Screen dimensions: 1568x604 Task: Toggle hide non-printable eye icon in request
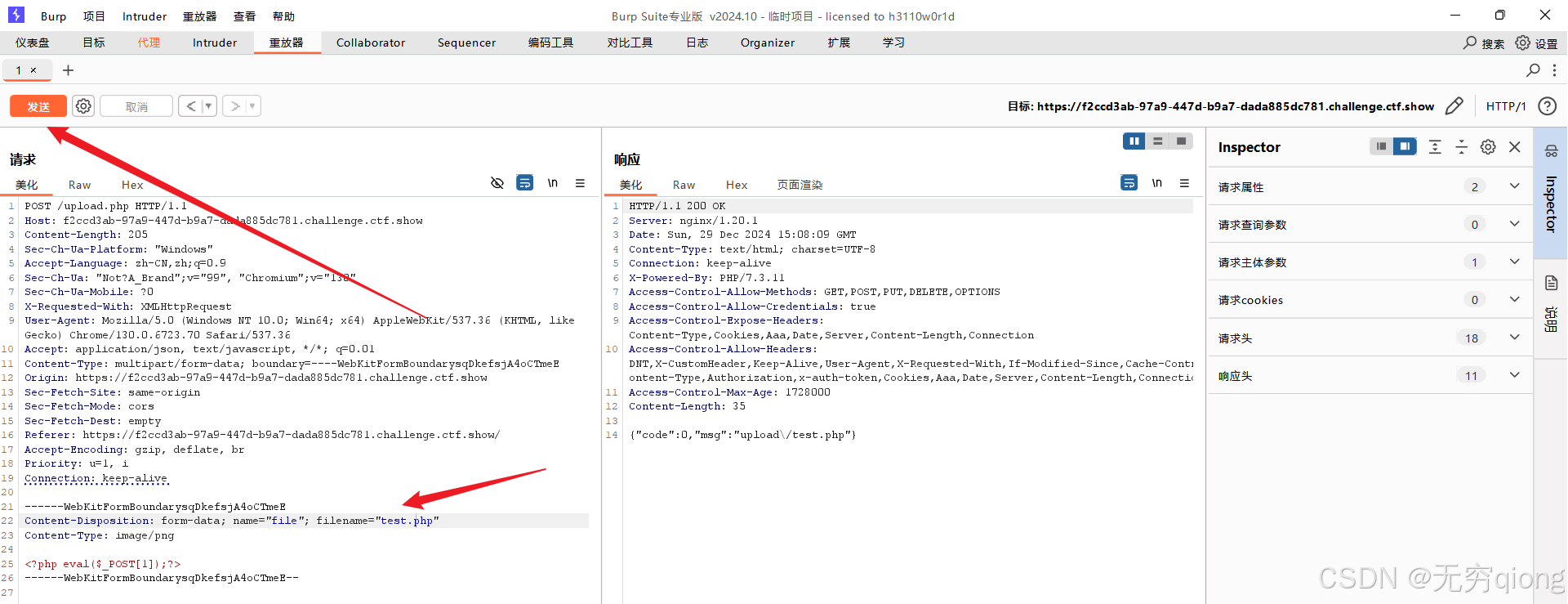coord(497,183)
